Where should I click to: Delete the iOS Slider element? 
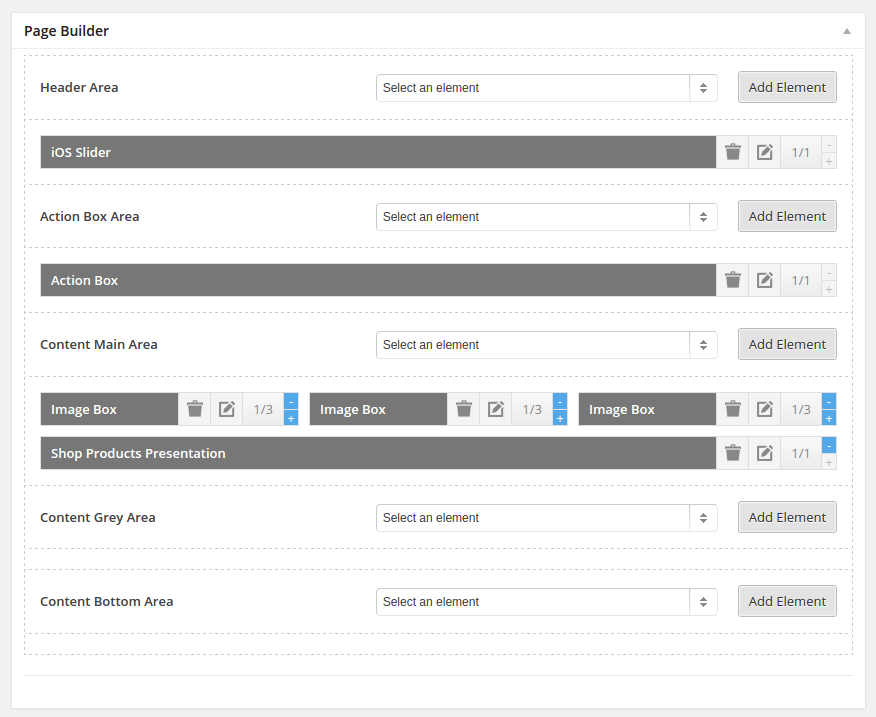point(732,152)
